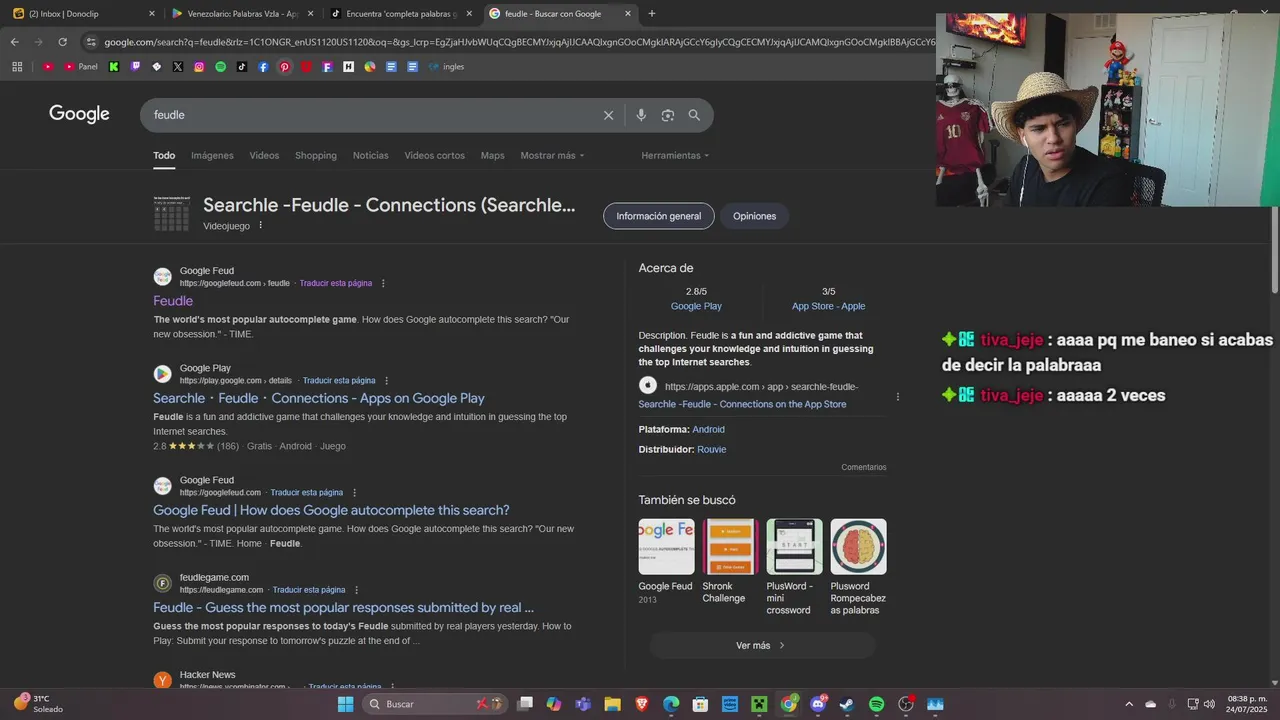Open the Feudle result link

[x=173, y=301]
